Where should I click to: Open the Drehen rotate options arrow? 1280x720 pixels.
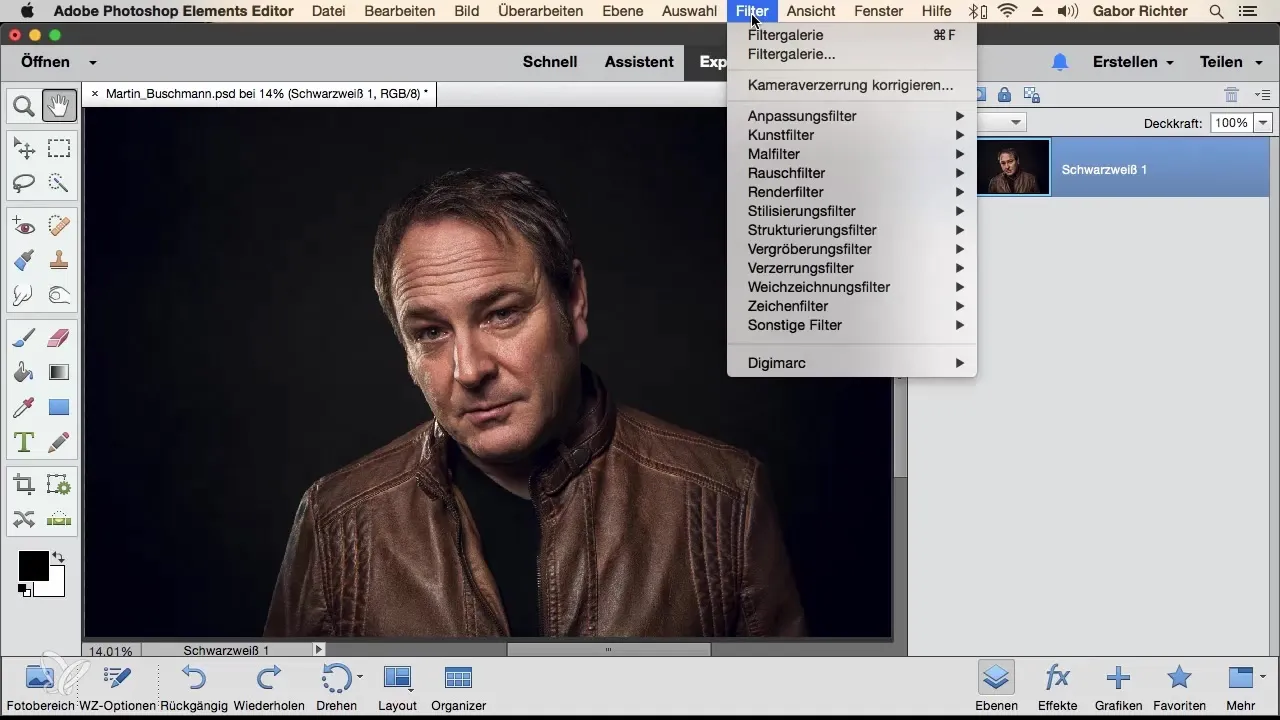pos(360,678)
